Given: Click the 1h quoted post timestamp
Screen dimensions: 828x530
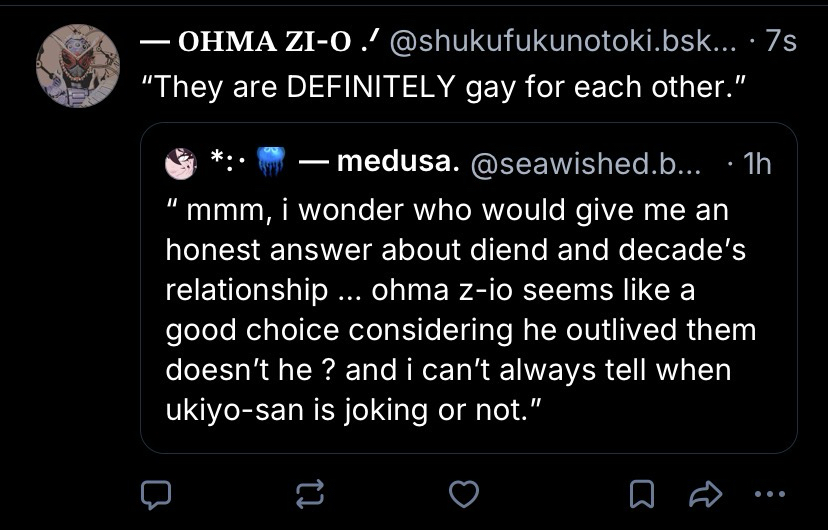Looking at the screenshot, I should pyautogui.click(x=752, y=163).
